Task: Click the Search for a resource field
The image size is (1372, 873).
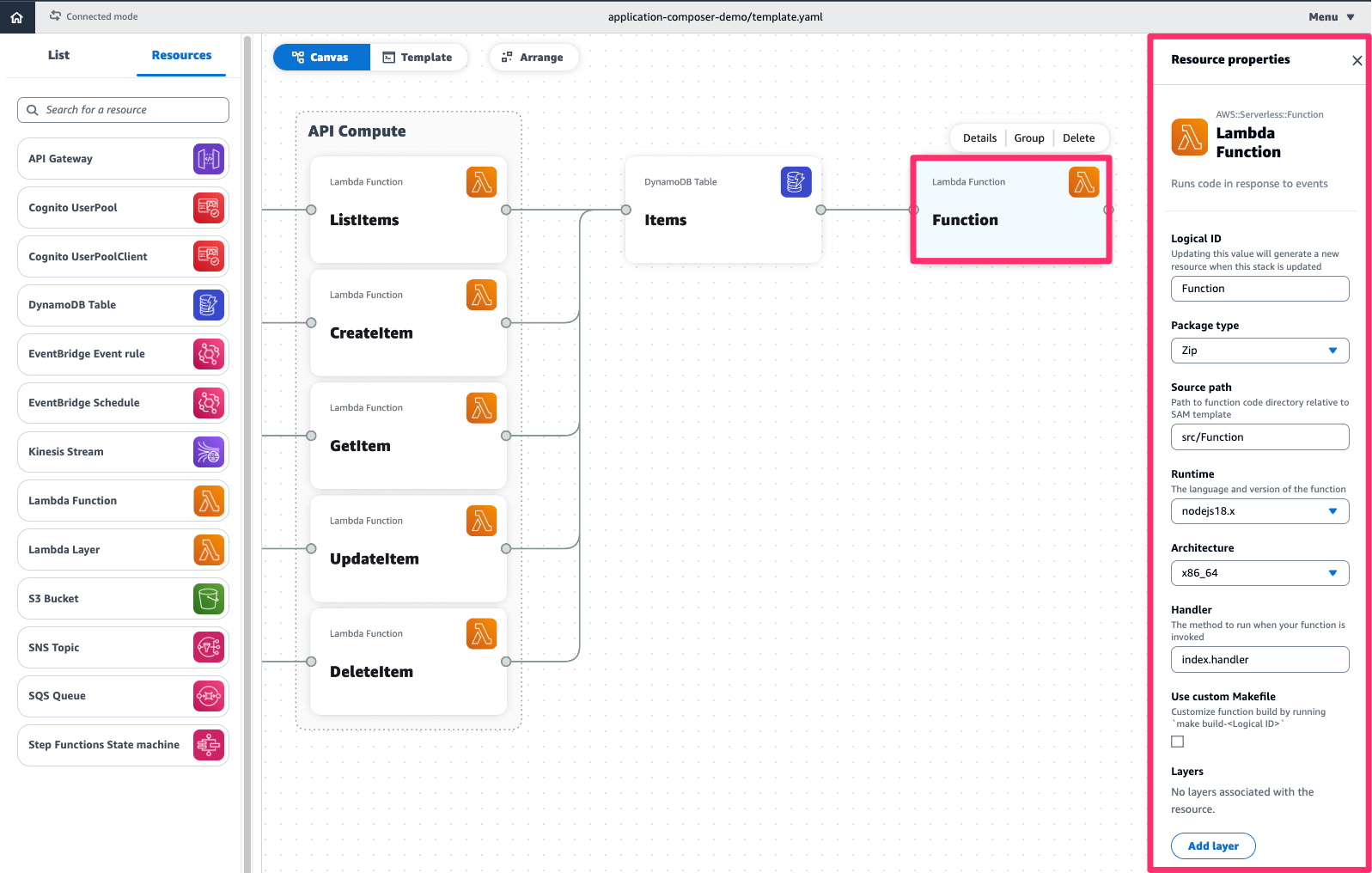Action: coord(123,110)
